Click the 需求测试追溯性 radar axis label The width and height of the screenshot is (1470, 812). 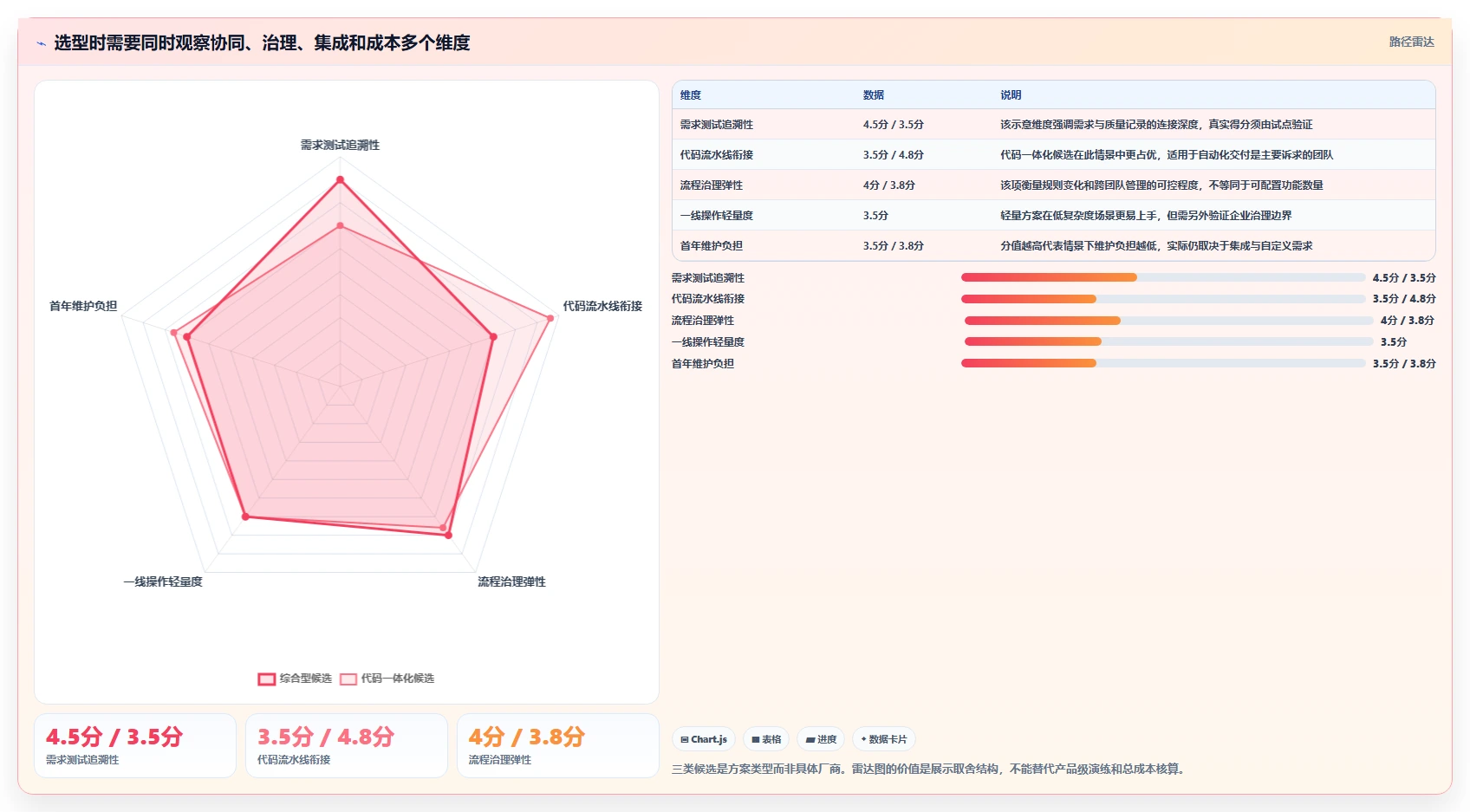[340, 146]
